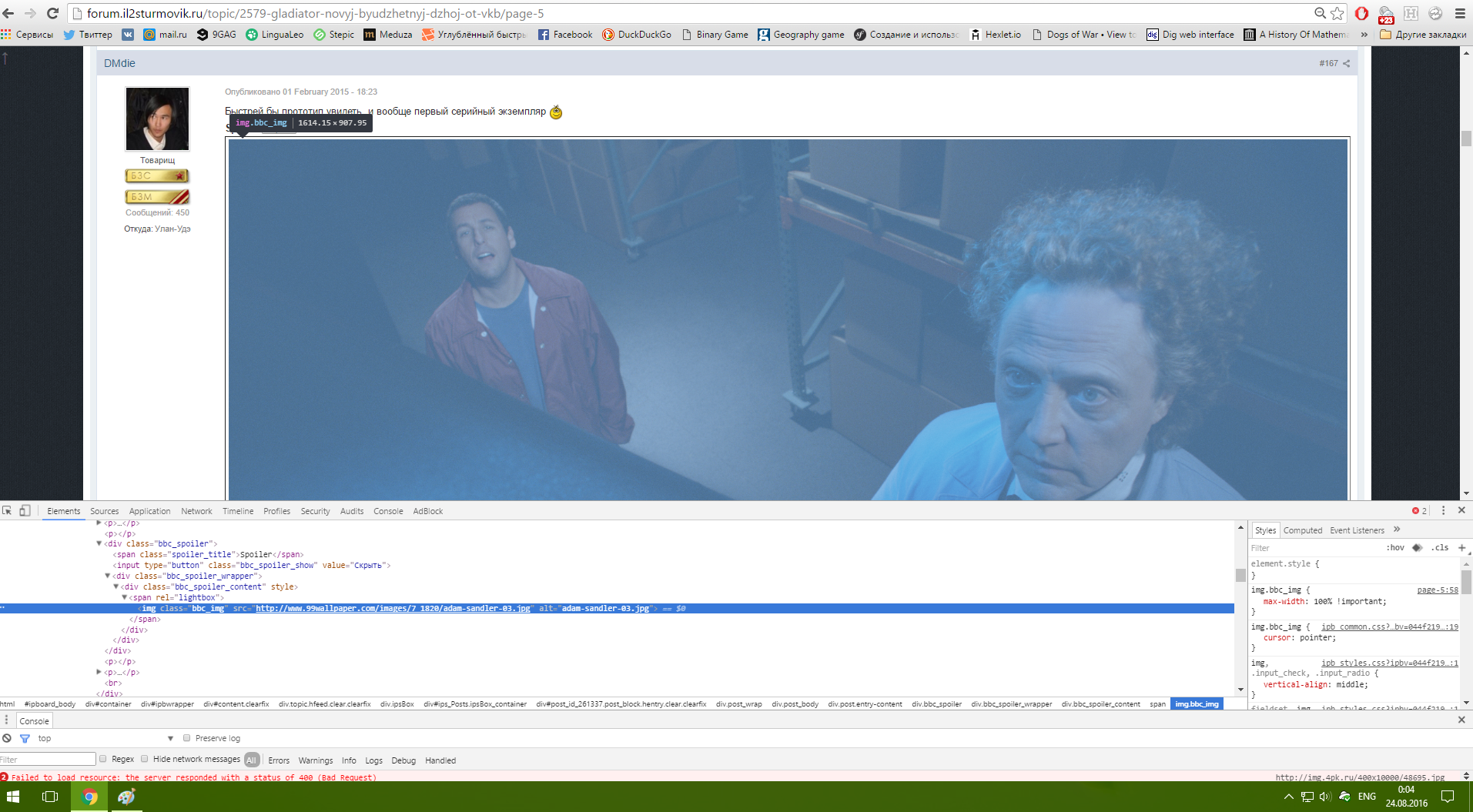The image size is (1473, 812).
Task: Open the VK bookmark icon
Action: point(128,35)
